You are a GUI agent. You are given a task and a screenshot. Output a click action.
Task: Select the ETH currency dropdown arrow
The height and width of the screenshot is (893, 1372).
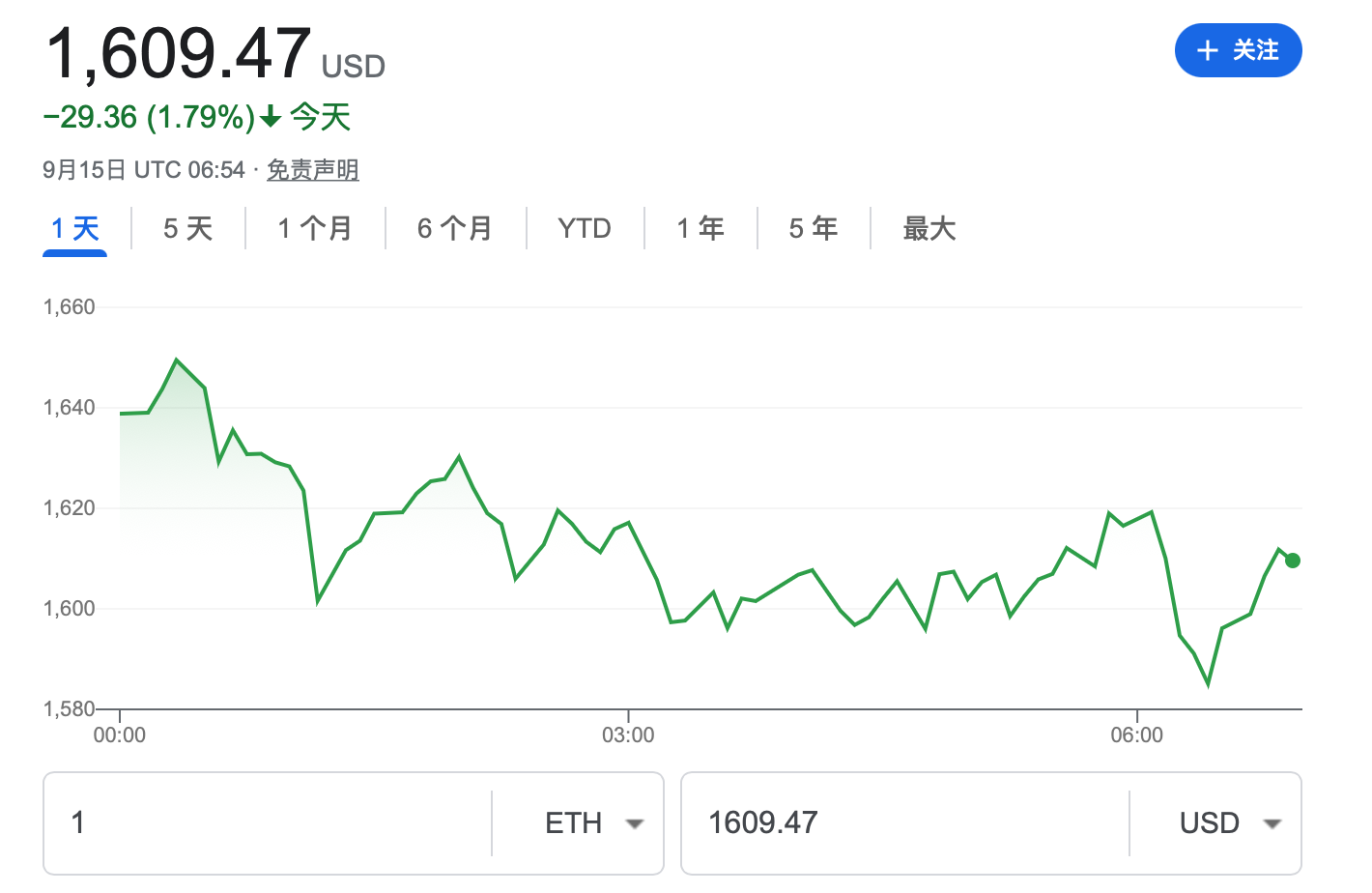click(635, 823)
